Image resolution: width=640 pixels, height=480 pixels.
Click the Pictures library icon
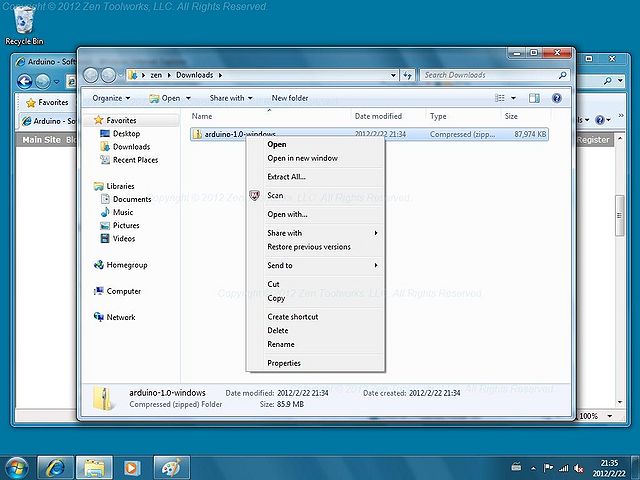[104, 225]
